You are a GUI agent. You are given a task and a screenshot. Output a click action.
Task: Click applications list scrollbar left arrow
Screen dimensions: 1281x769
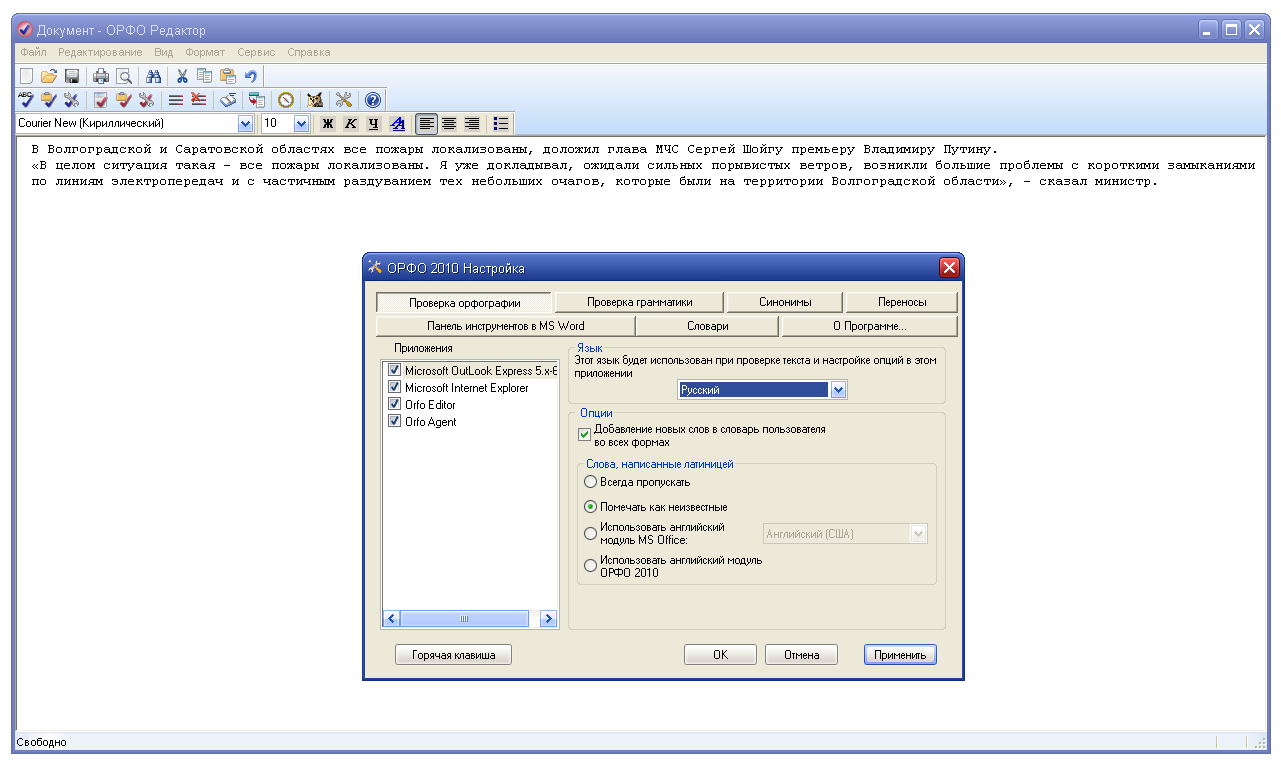pyautogui.click(x=392, y=619)
